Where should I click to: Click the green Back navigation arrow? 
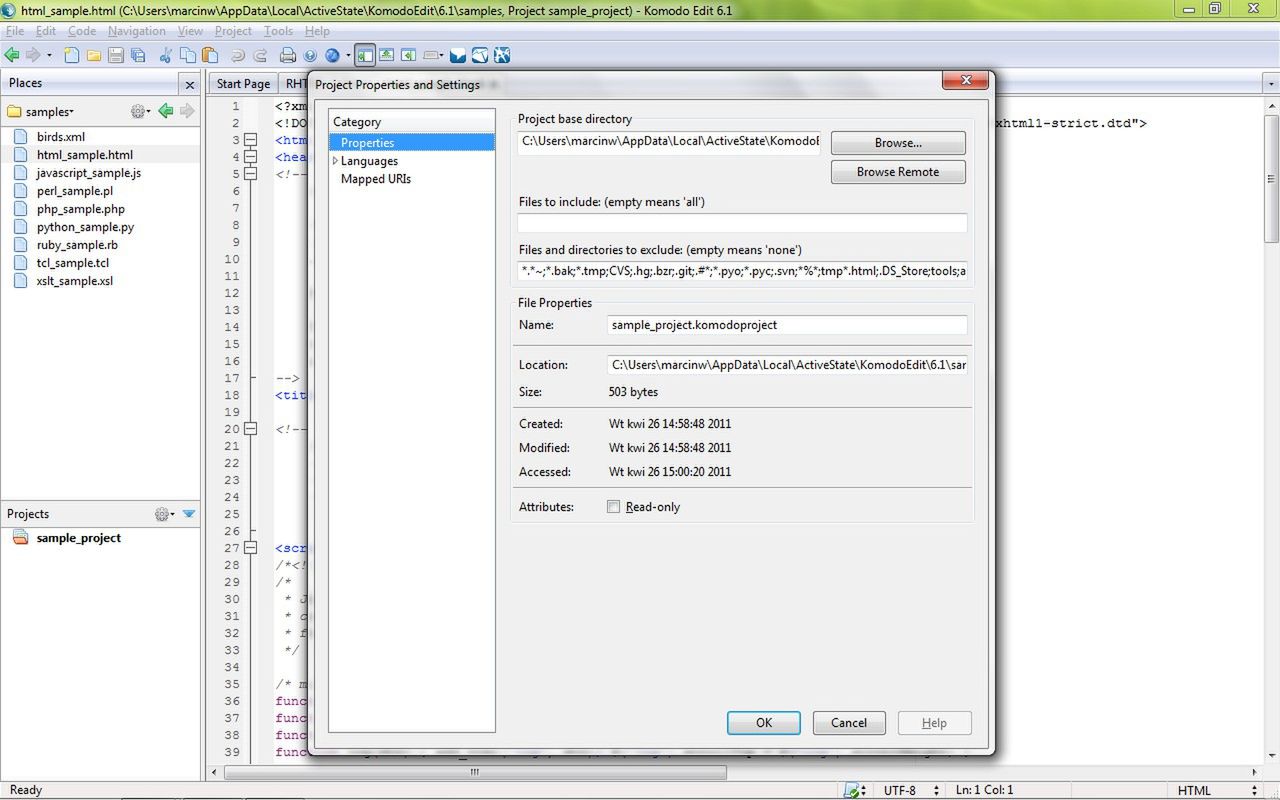(x=12, y=55)
